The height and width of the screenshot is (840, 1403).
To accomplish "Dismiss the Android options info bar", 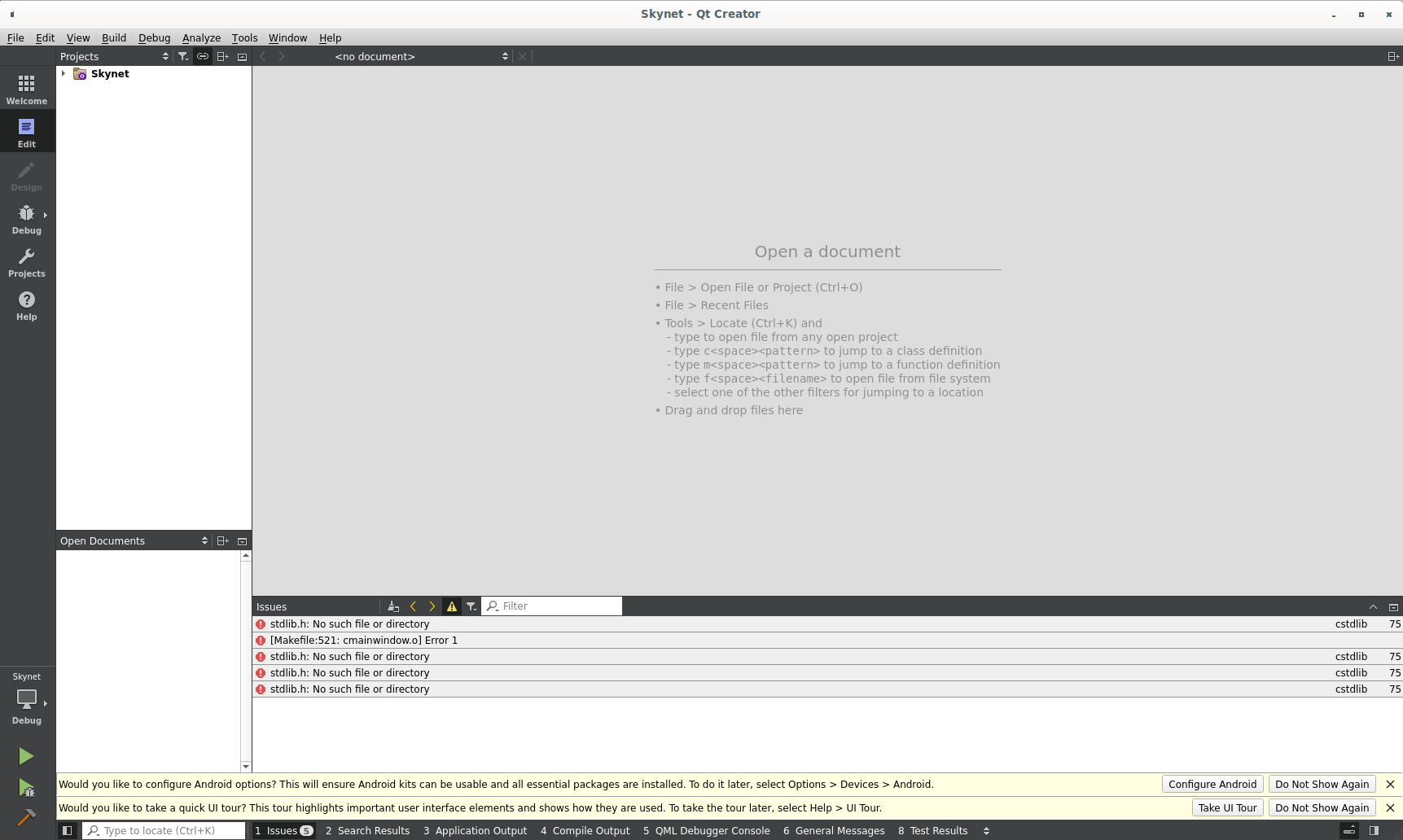I will (x=1390, y=784).
